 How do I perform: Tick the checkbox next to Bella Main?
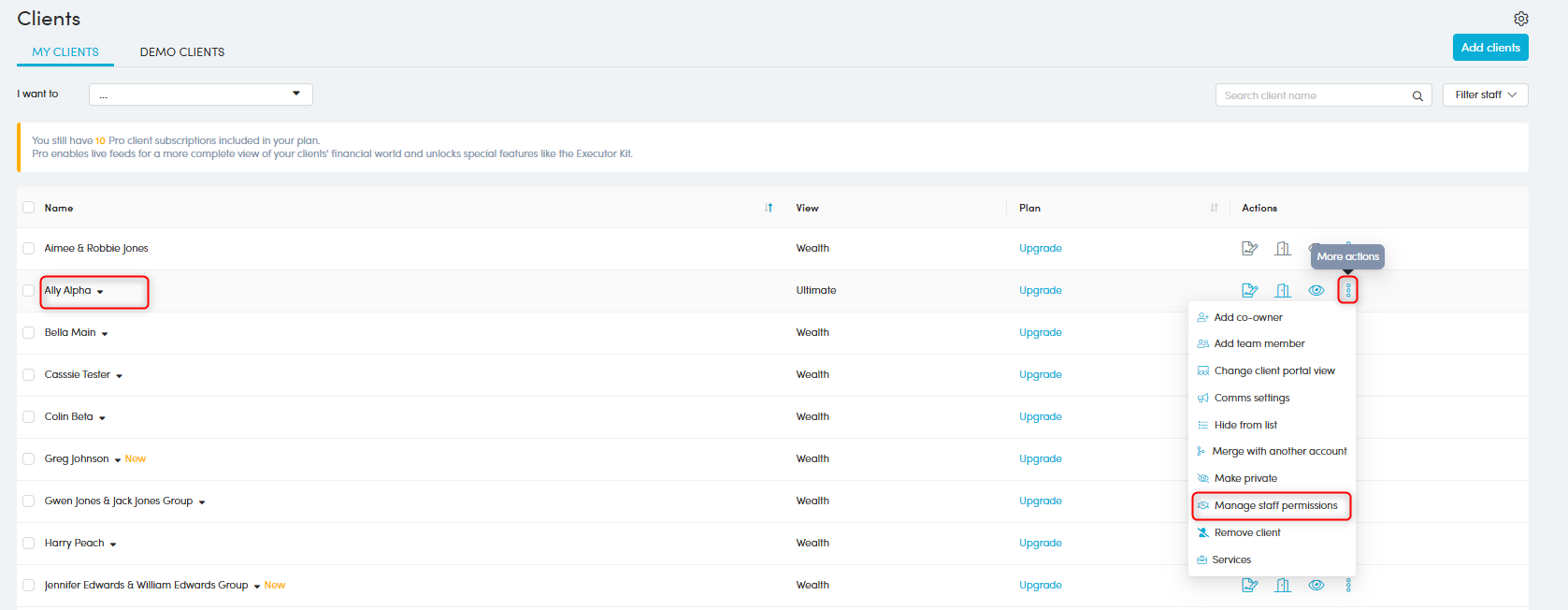[x=29, y=332]
